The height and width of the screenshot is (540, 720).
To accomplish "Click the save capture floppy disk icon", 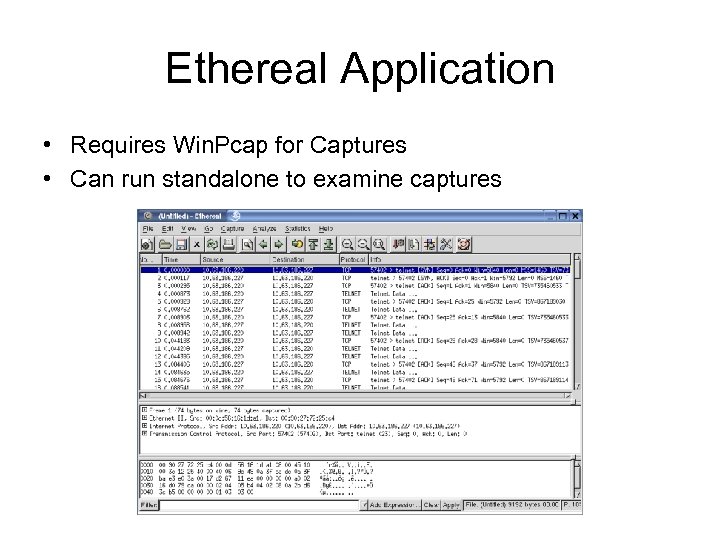I will point(181,244).
